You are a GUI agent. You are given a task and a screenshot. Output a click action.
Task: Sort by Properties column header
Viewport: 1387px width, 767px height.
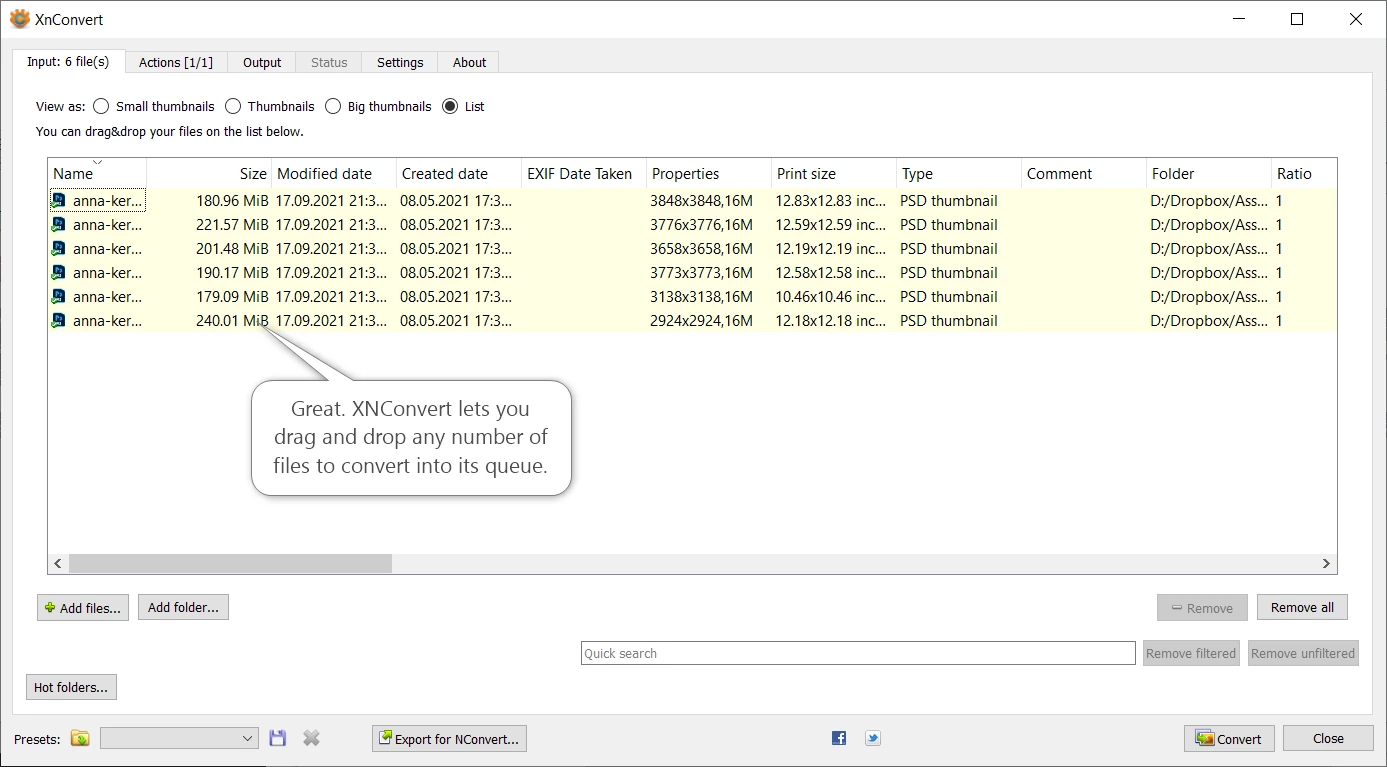click(x=709, y=173)
